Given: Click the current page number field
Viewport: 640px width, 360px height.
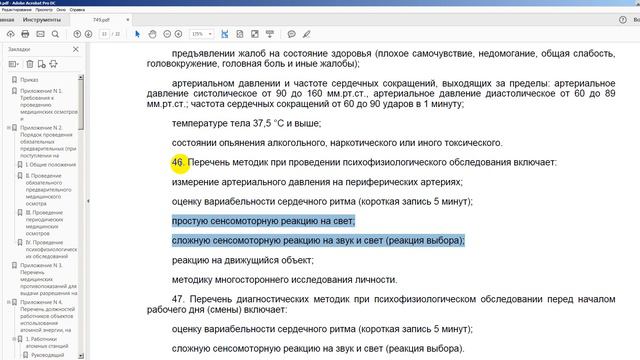Looking at the screenshot, I should [104, 34].
